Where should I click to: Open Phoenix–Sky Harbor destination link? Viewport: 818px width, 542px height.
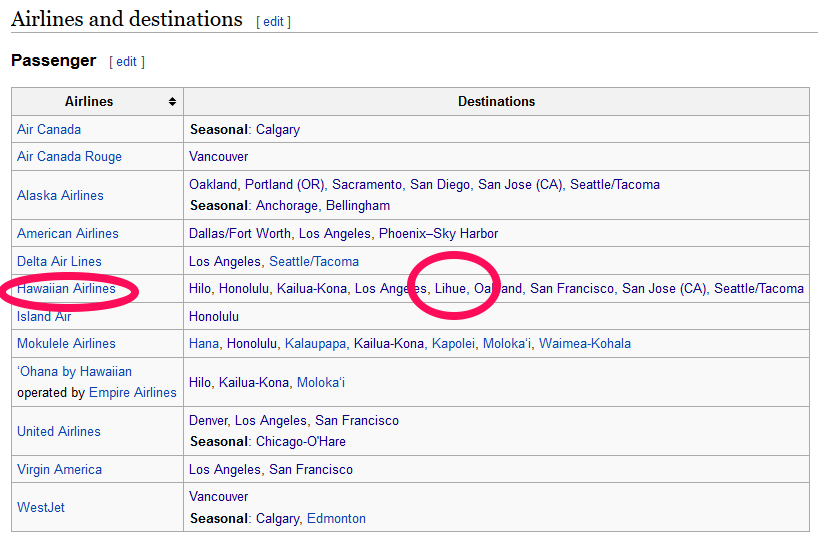(x=439, y=233)
